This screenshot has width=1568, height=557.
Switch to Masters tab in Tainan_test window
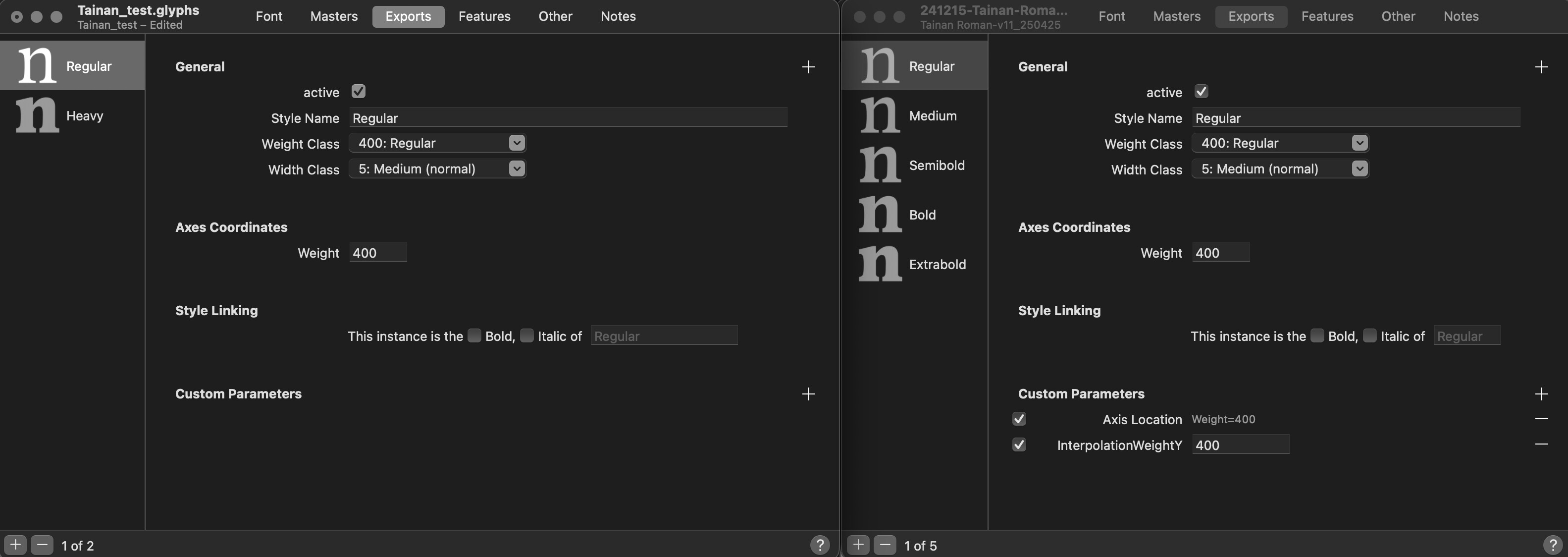tap(334, 16)
